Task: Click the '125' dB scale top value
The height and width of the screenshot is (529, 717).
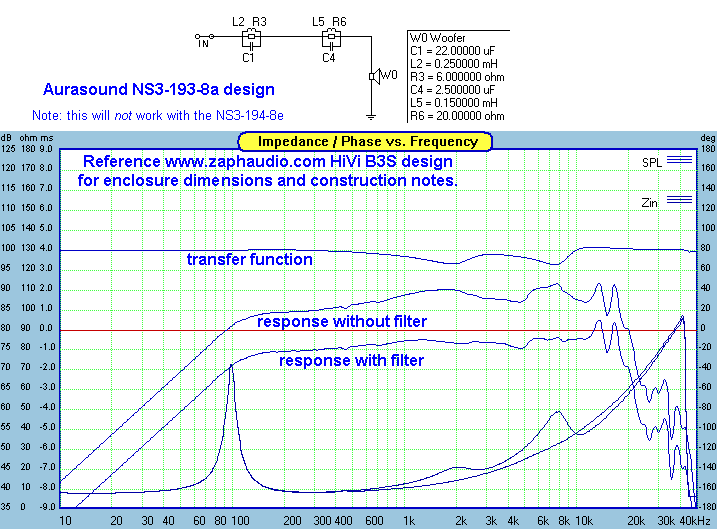Action: click(x=8, y=149)
